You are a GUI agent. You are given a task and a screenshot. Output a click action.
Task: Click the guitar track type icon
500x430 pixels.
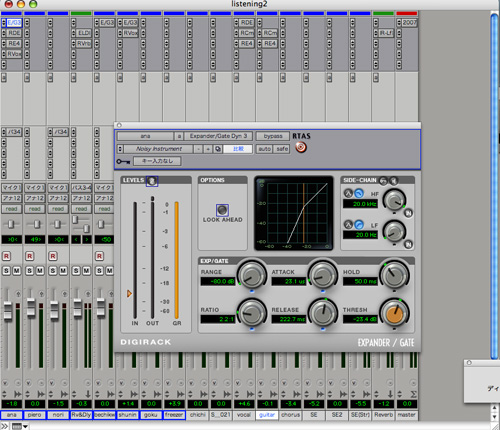point(274,394)
